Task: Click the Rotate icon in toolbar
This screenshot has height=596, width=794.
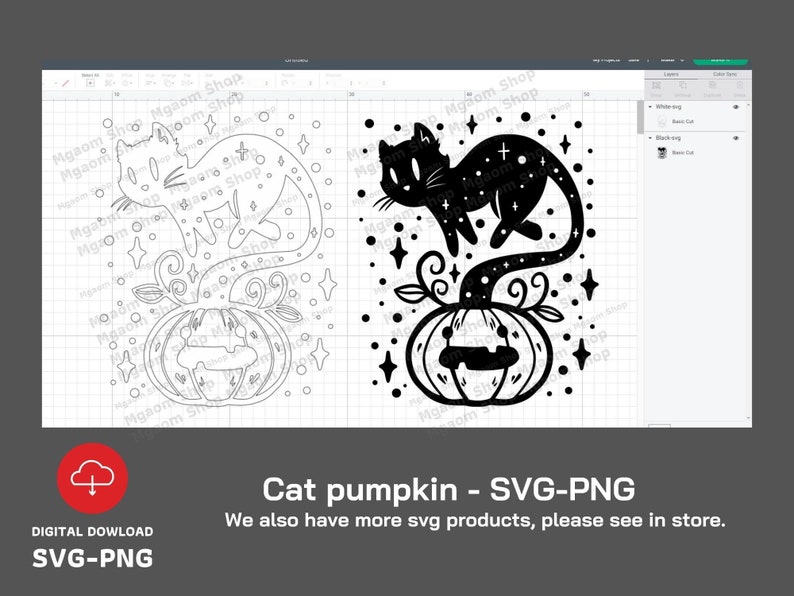Action: coord(285,83)
